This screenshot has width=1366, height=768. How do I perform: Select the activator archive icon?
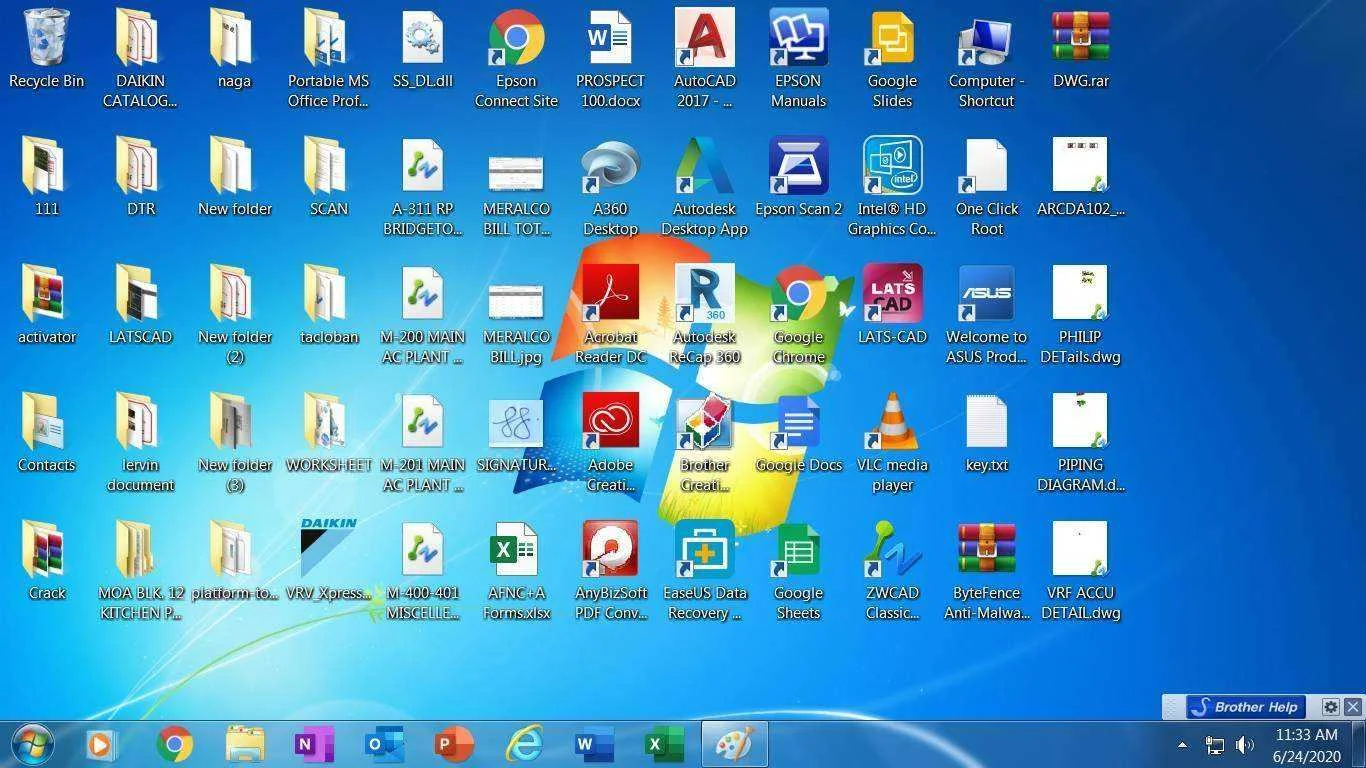(x=46, y=306)
